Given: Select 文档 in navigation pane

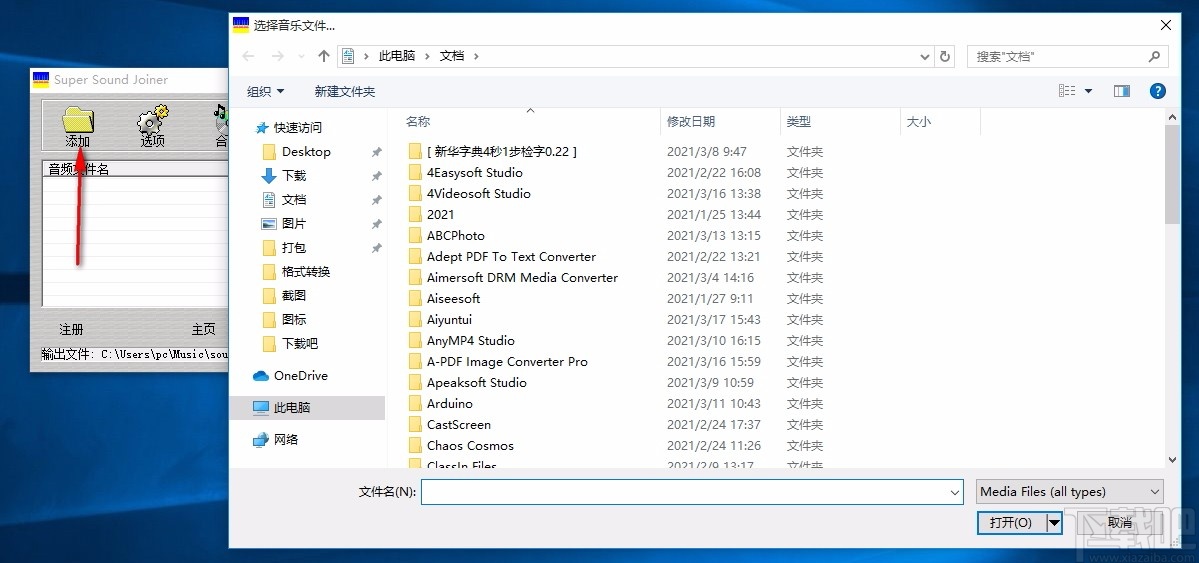Looking at the screenshot, I should pyautogui.click(x=294, y=200).
